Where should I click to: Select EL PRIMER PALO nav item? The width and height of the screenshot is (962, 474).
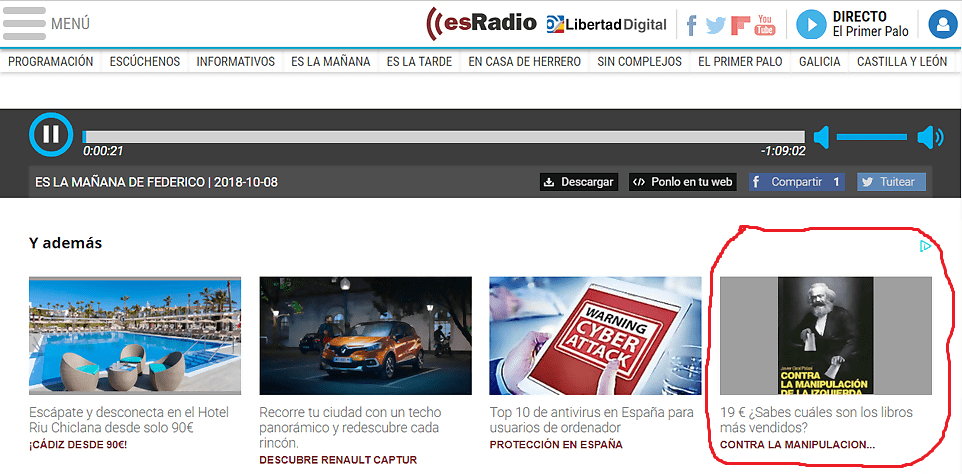point(741,61)
